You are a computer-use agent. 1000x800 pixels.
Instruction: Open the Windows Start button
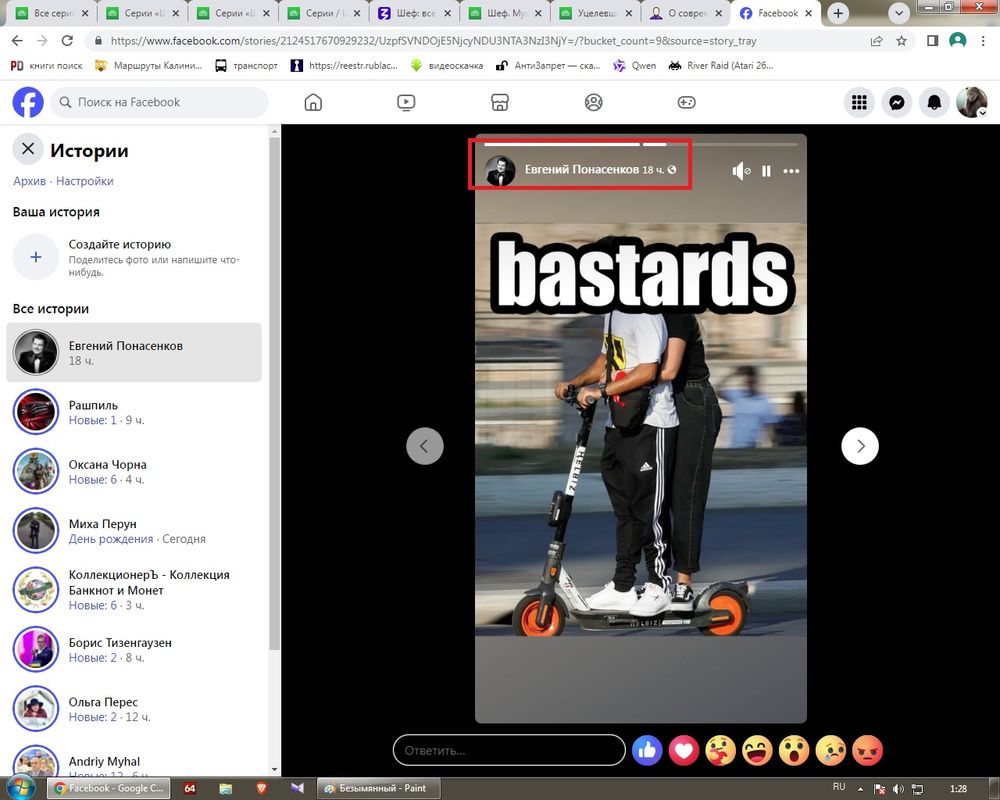(x=20, y=788)
